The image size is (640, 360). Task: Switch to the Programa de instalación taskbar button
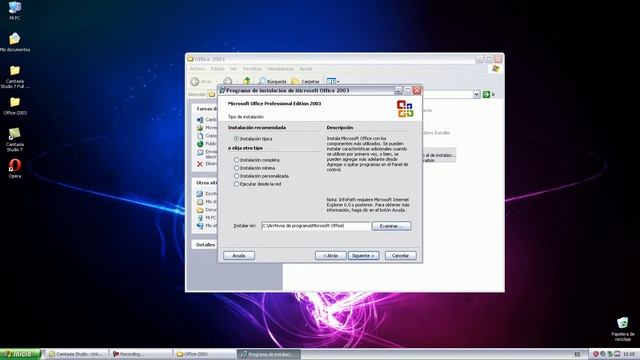tap(269, 354)
